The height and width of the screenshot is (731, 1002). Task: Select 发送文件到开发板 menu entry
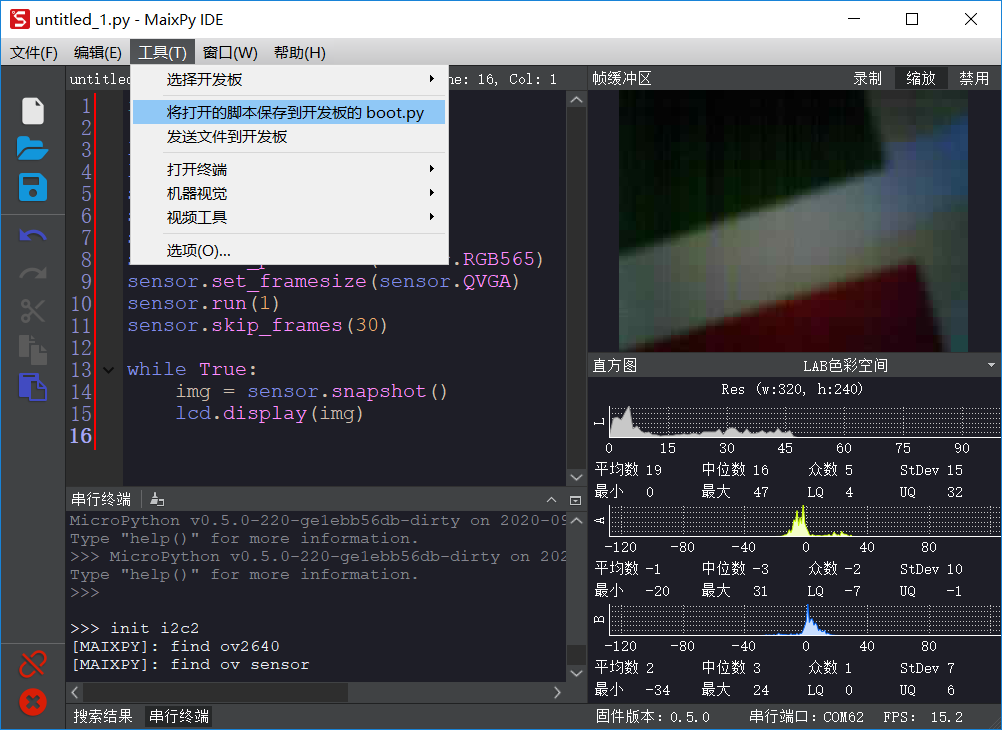click(x=289, y=137)
